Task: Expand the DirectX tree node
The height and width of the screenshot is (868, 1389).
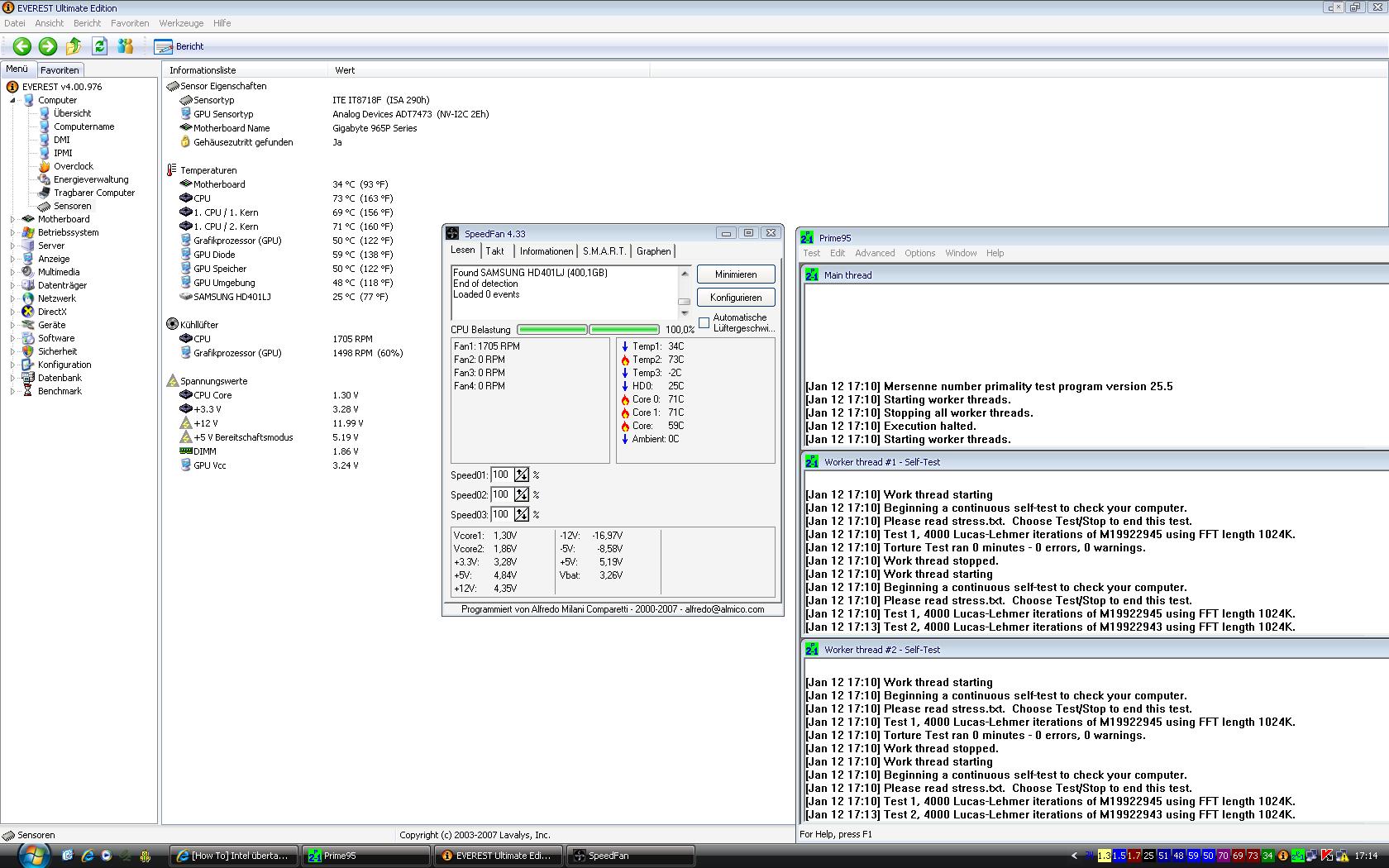Action: [x=13, y=312]
